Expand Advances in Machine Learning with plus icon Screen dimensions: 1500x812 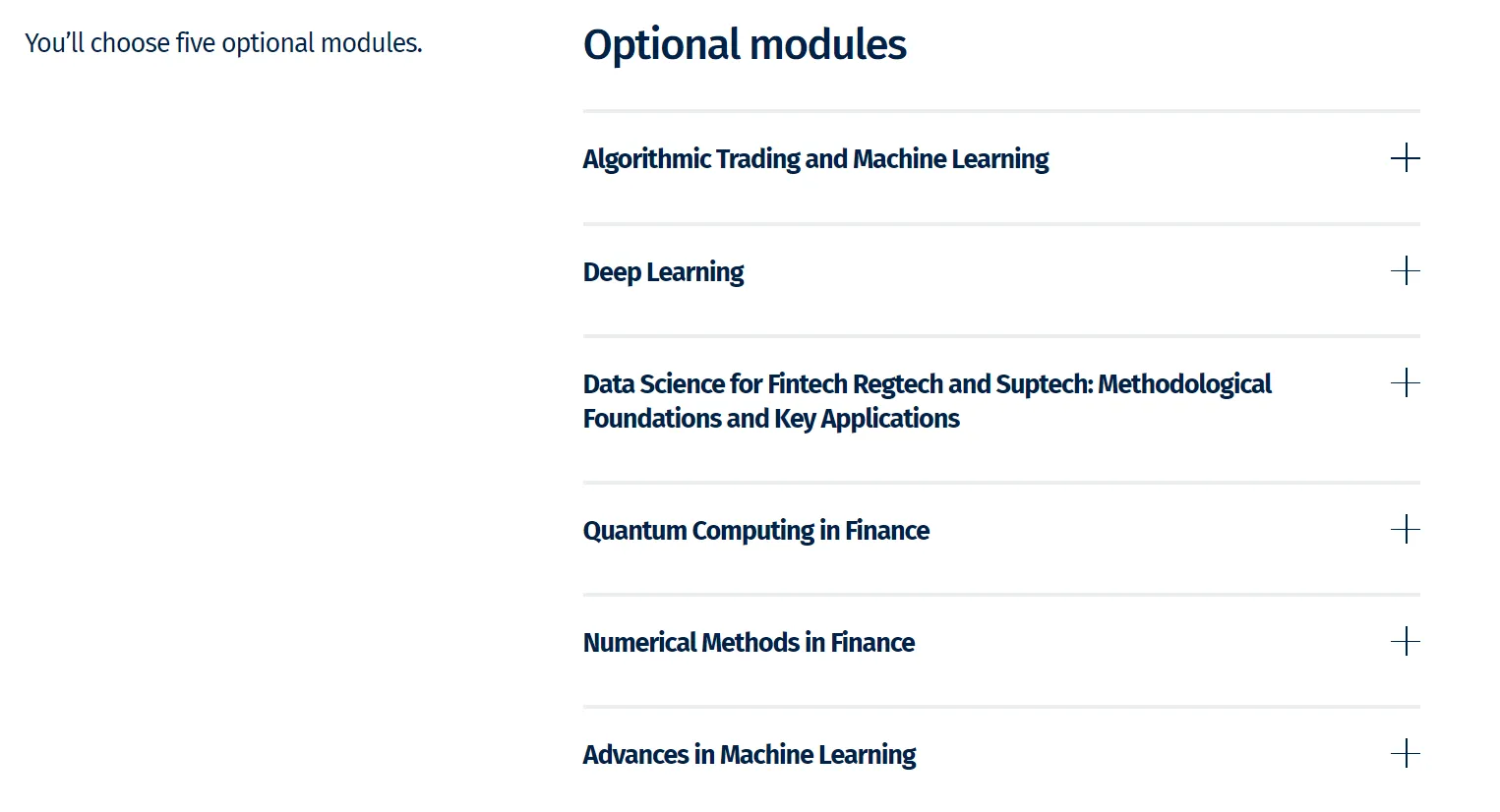click(x=1405, y=754)
